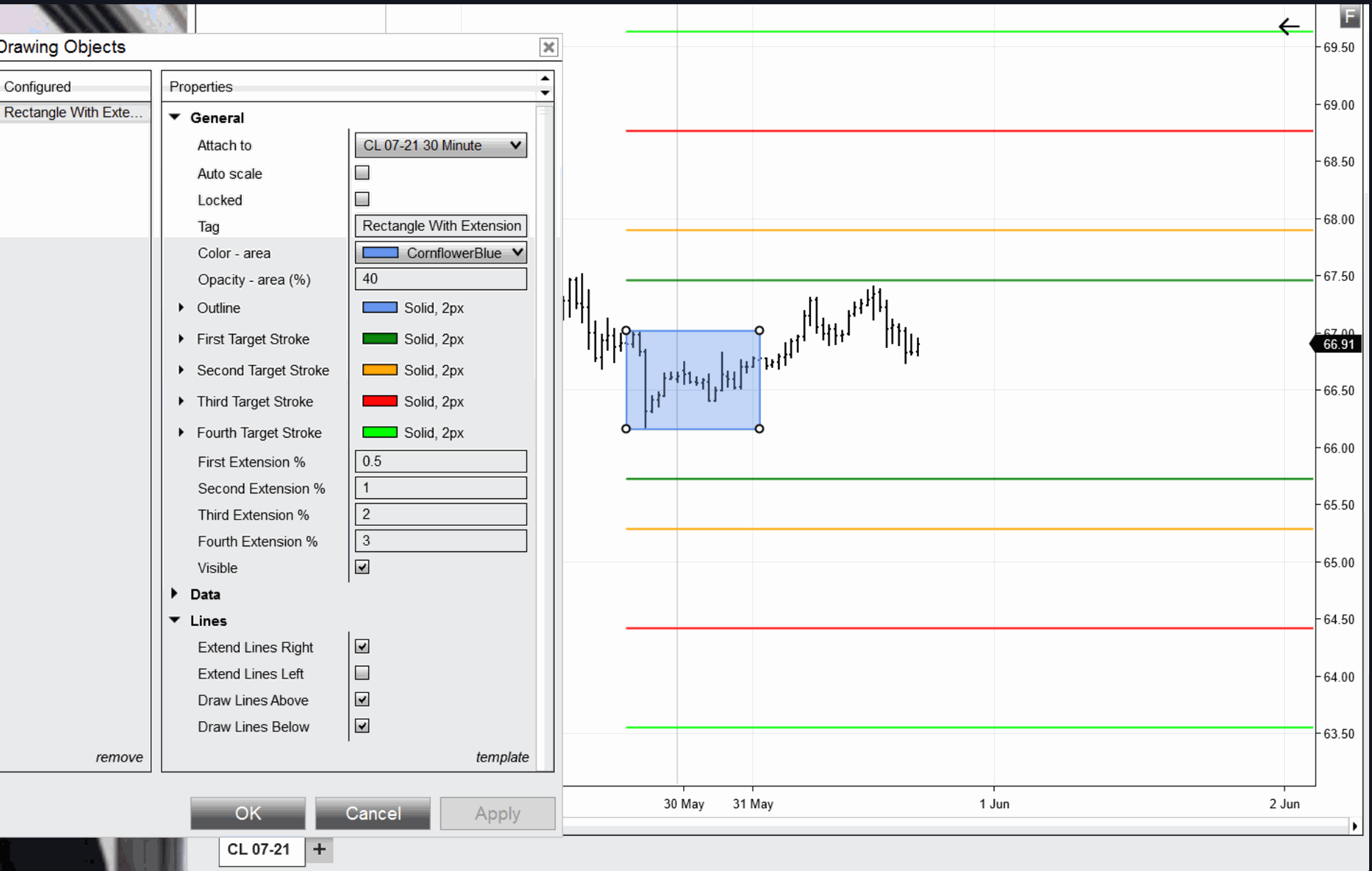Click the F icon in the top right corner

pyautogui.click(x=1351, y=16)
